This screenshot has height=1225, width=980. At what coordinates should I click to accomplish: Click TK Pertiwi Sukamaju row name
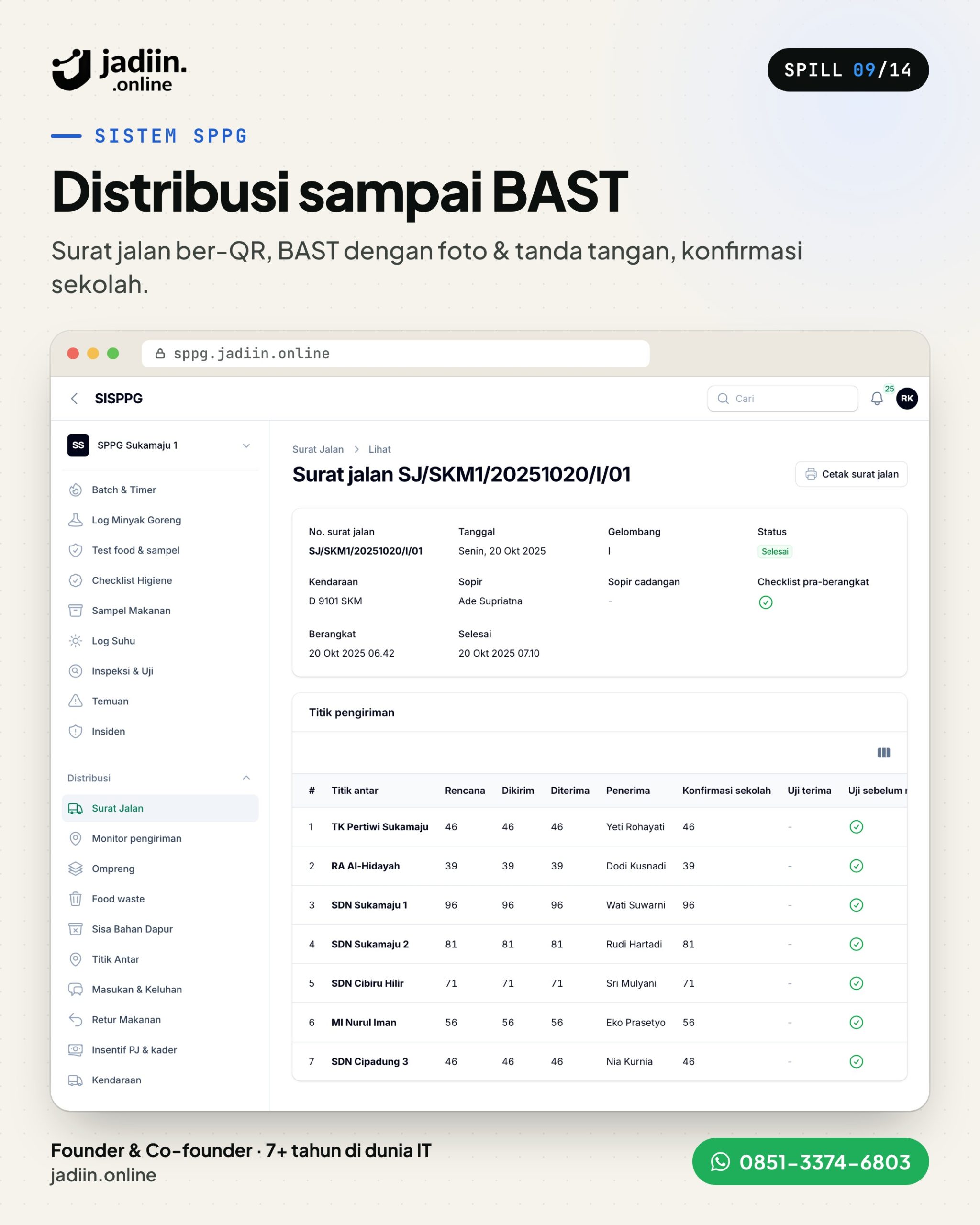click(x=379, y=827)
